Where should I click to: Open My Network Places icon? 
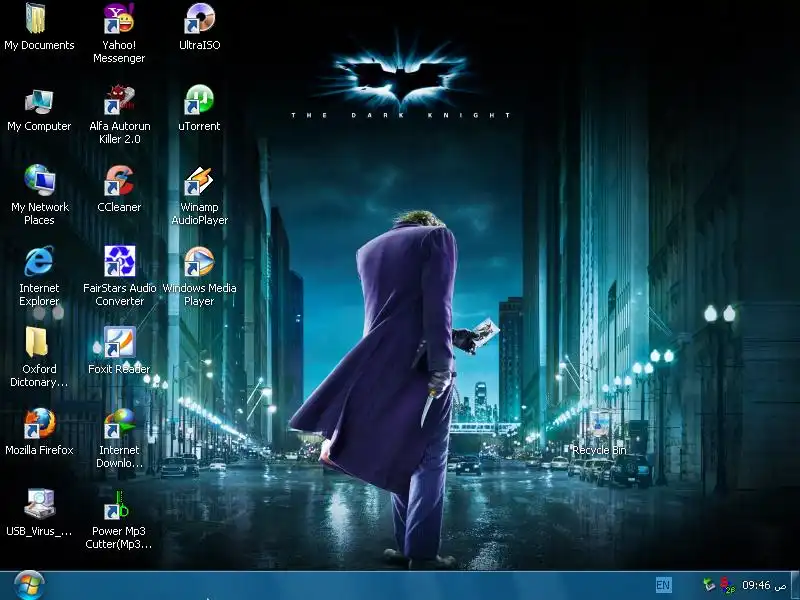[39, 180]
